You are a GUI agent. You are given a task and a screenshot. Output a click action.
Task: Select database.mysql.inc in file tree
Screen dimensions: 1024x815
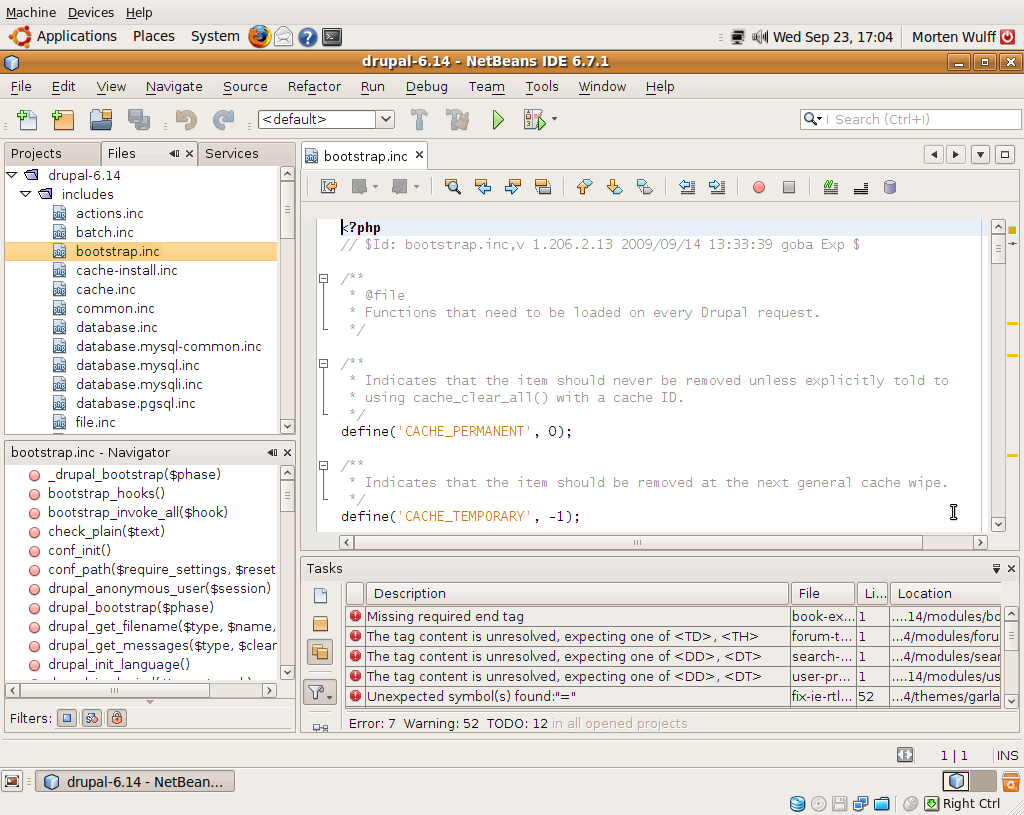click(x=138, y=365)
